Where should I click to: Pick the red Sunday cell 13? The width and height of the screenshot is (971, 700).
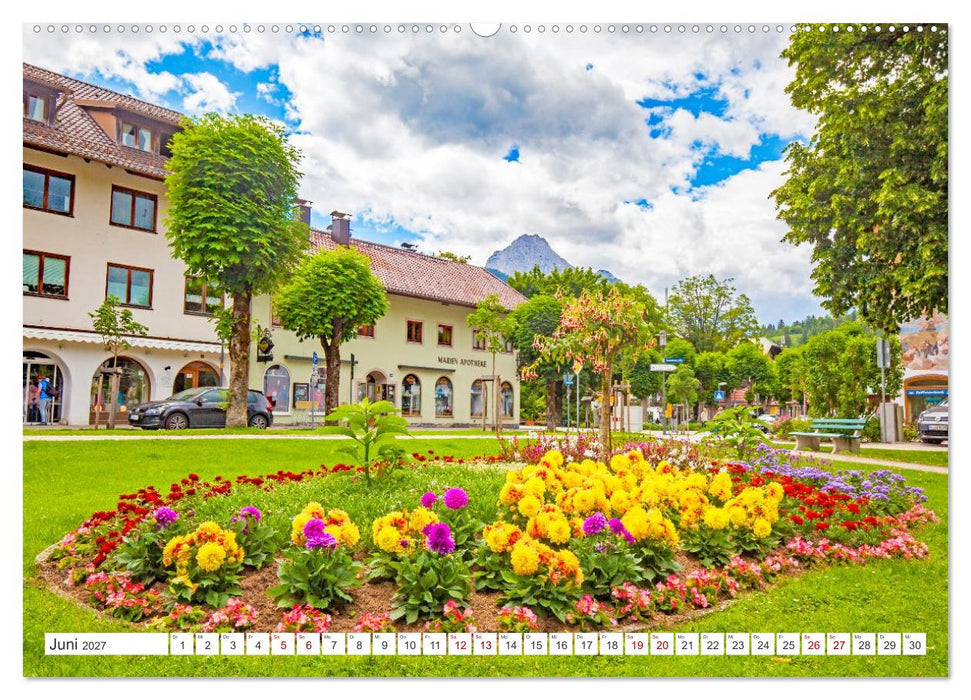485,644
